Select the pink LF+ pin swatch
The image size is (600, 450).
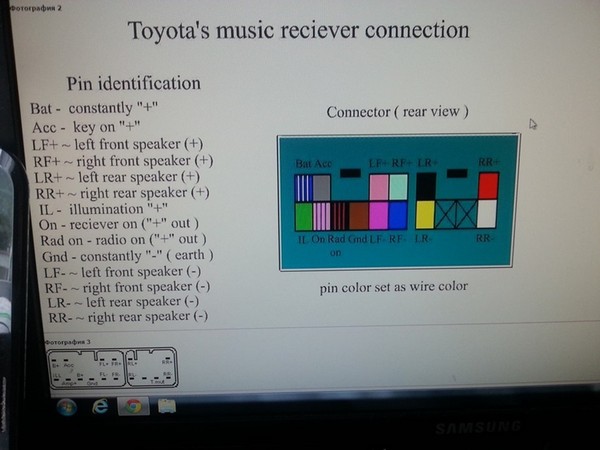[x=379, y=187]
